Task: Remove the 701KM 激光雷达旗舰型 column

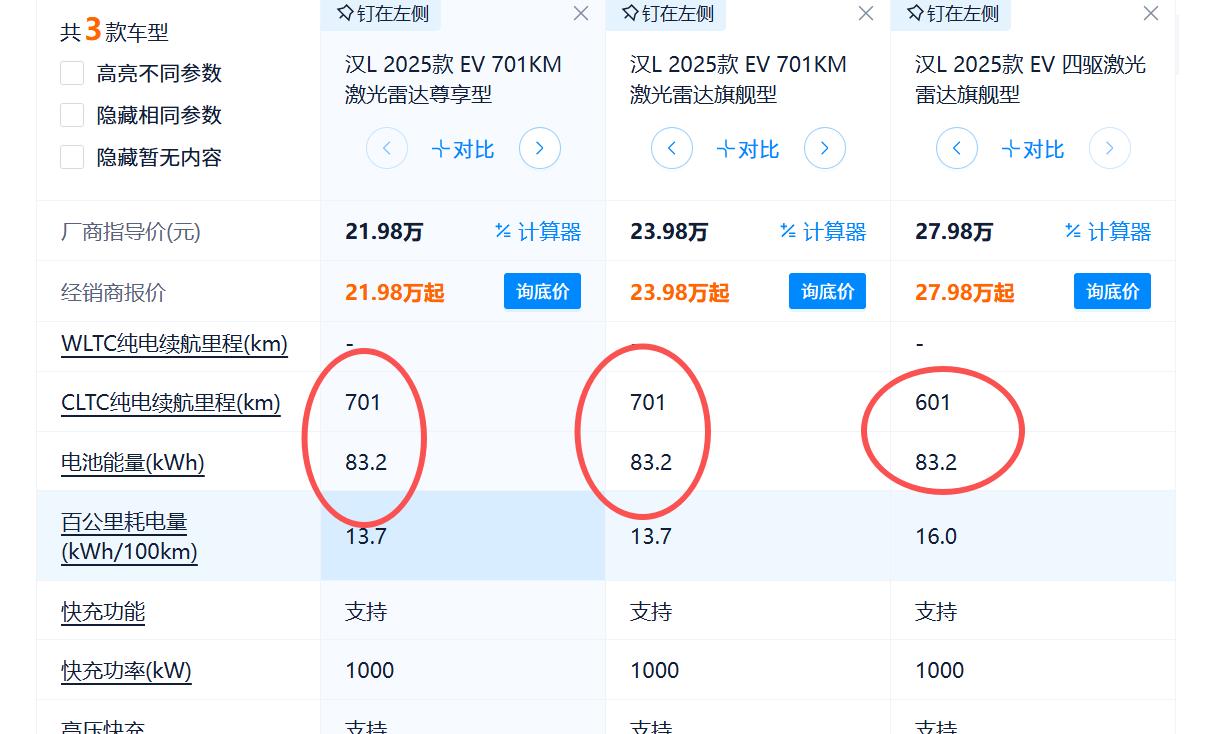Action: coord(866,13)
